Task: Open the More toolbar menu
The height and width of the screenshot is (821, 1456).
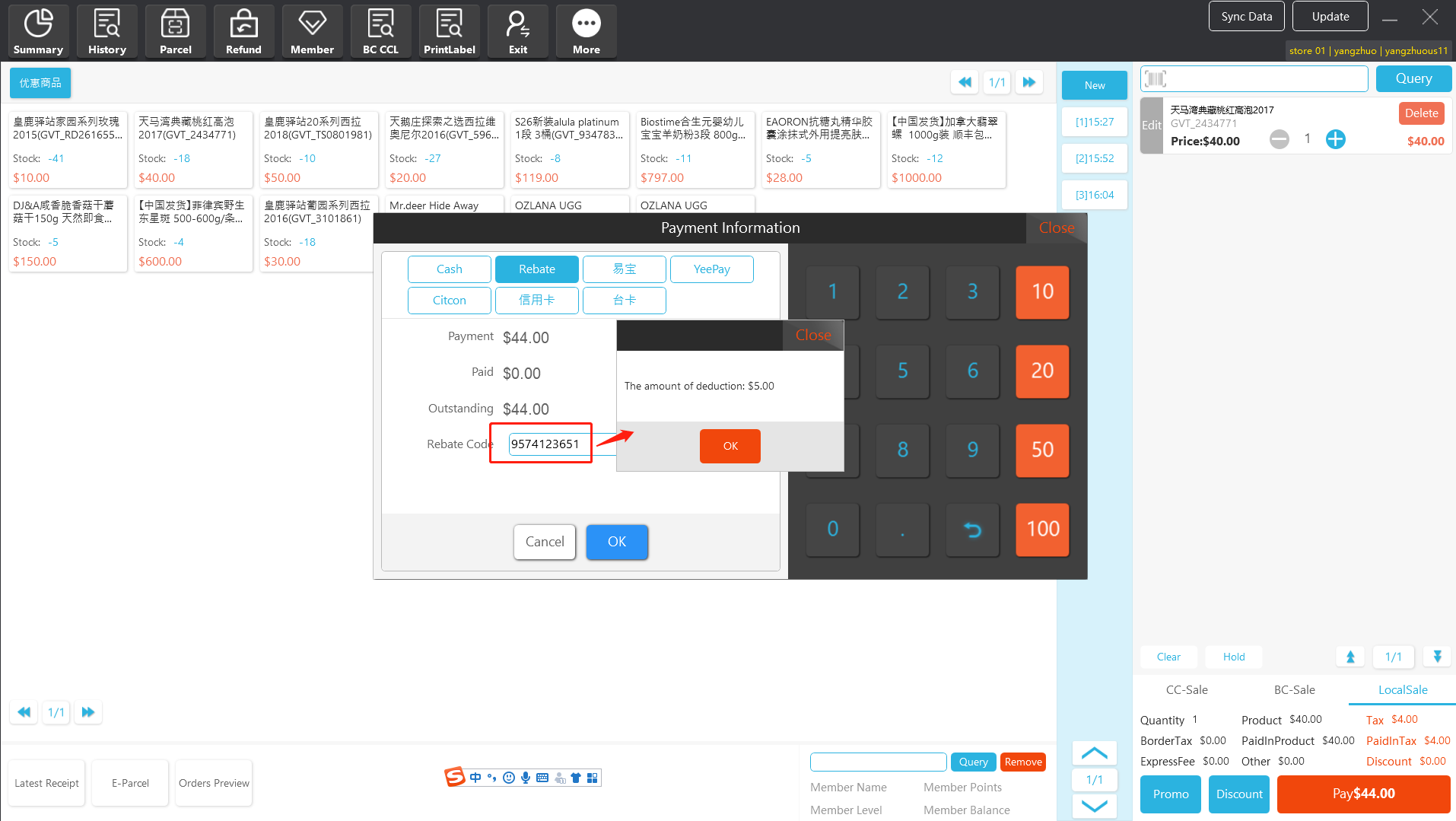Action: (586, 31)
